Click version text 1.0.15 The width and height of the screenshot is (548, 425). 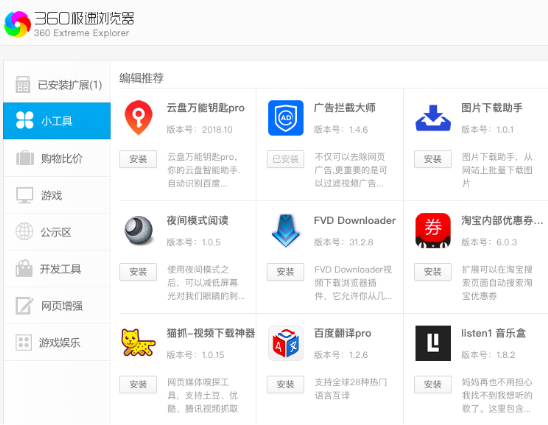tap(213, 355)
